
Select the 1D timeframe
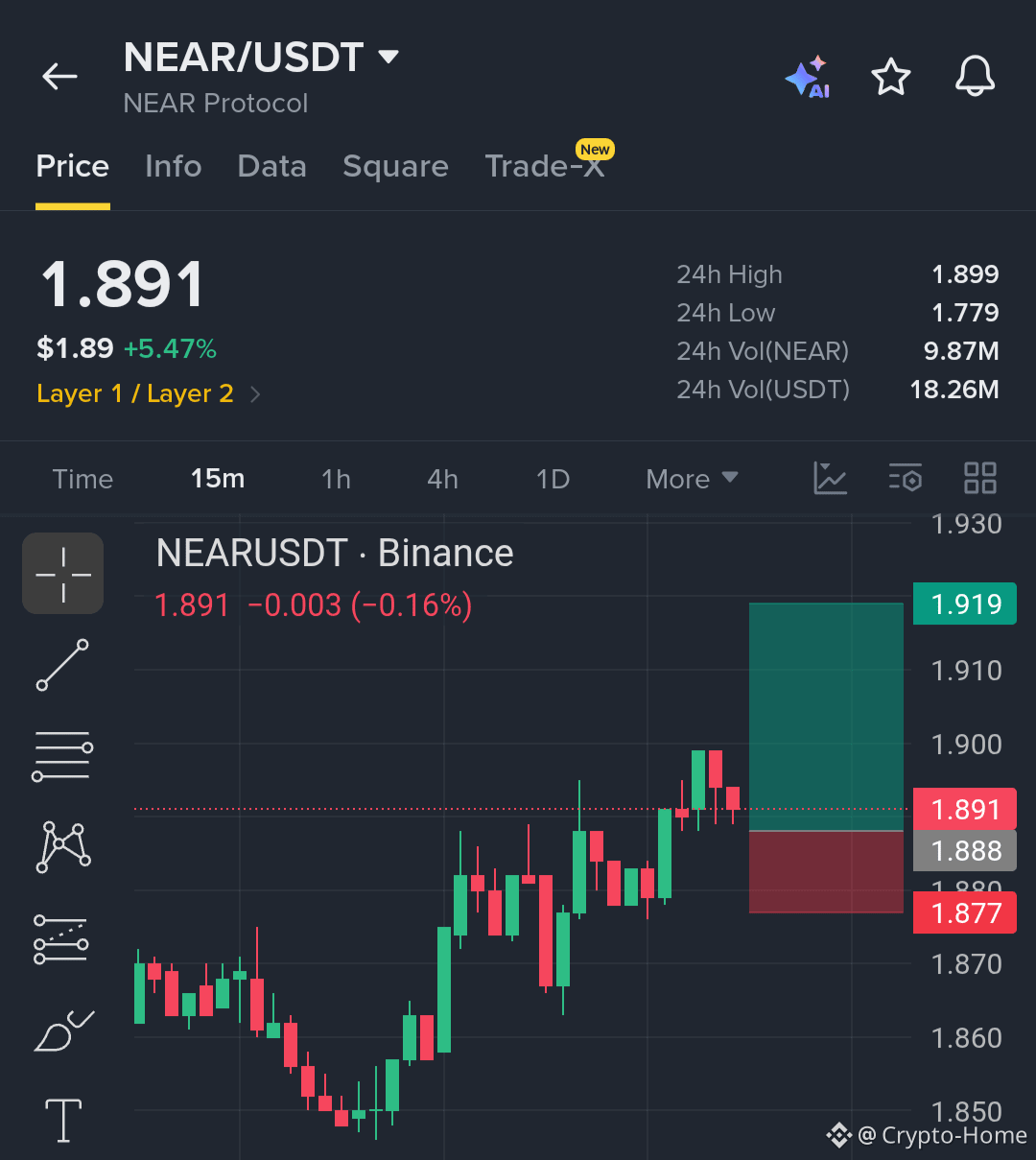553,479
